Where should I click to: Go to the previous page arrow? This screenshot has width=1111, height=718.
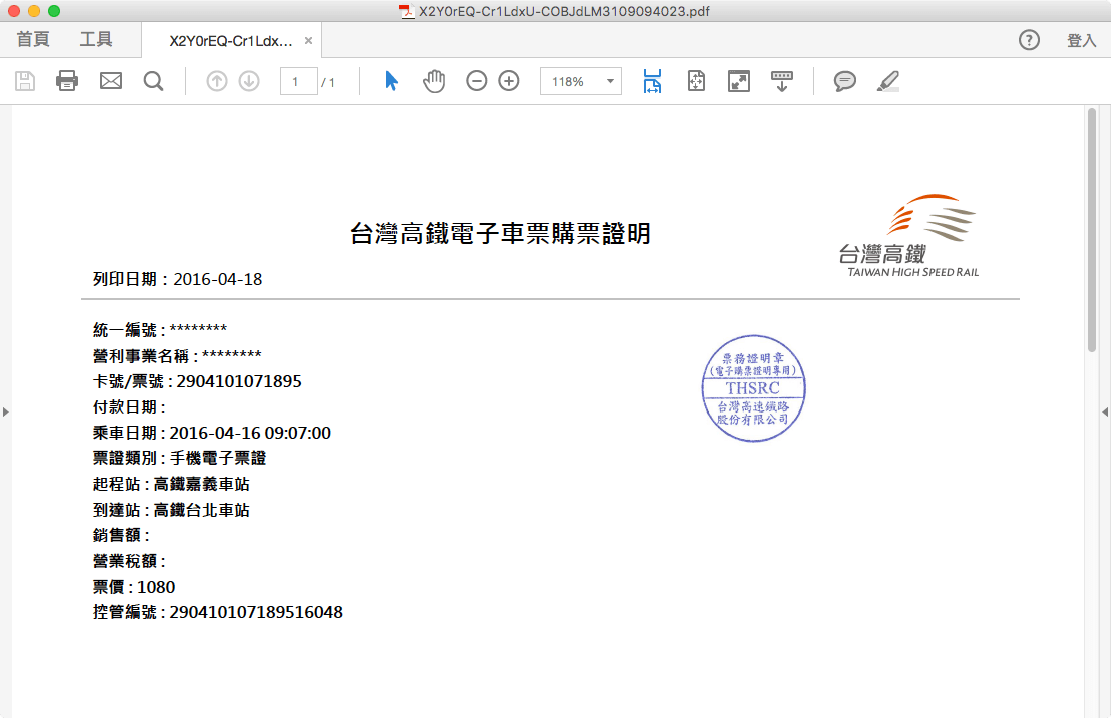click(x=217, y=81)
